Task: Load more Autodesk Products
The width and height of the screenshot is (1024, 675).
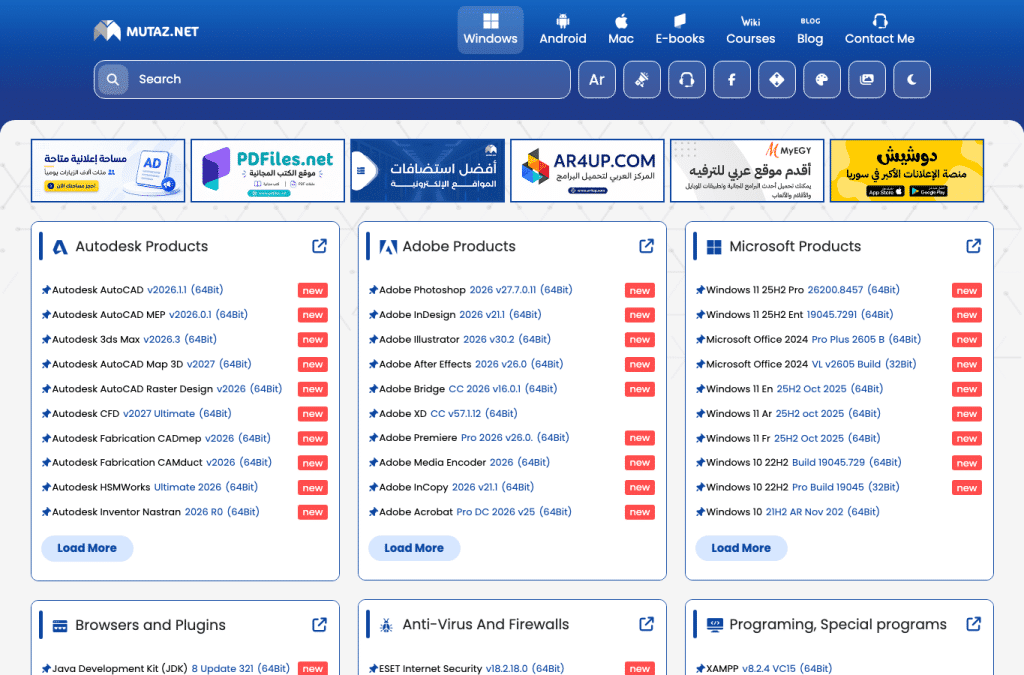Action: point(87,548)
